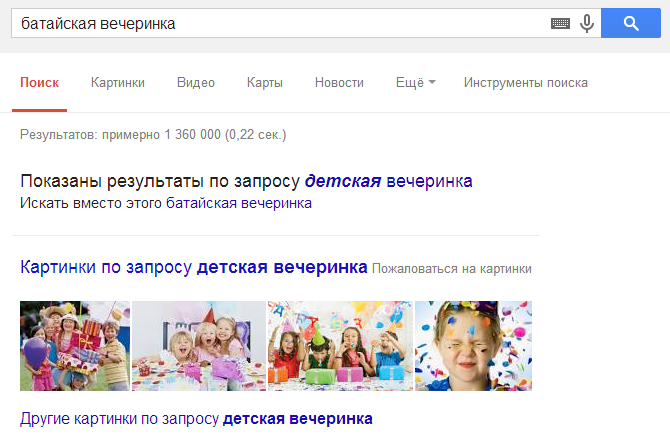Start voice search with the microphone icon

pos(586,23)
